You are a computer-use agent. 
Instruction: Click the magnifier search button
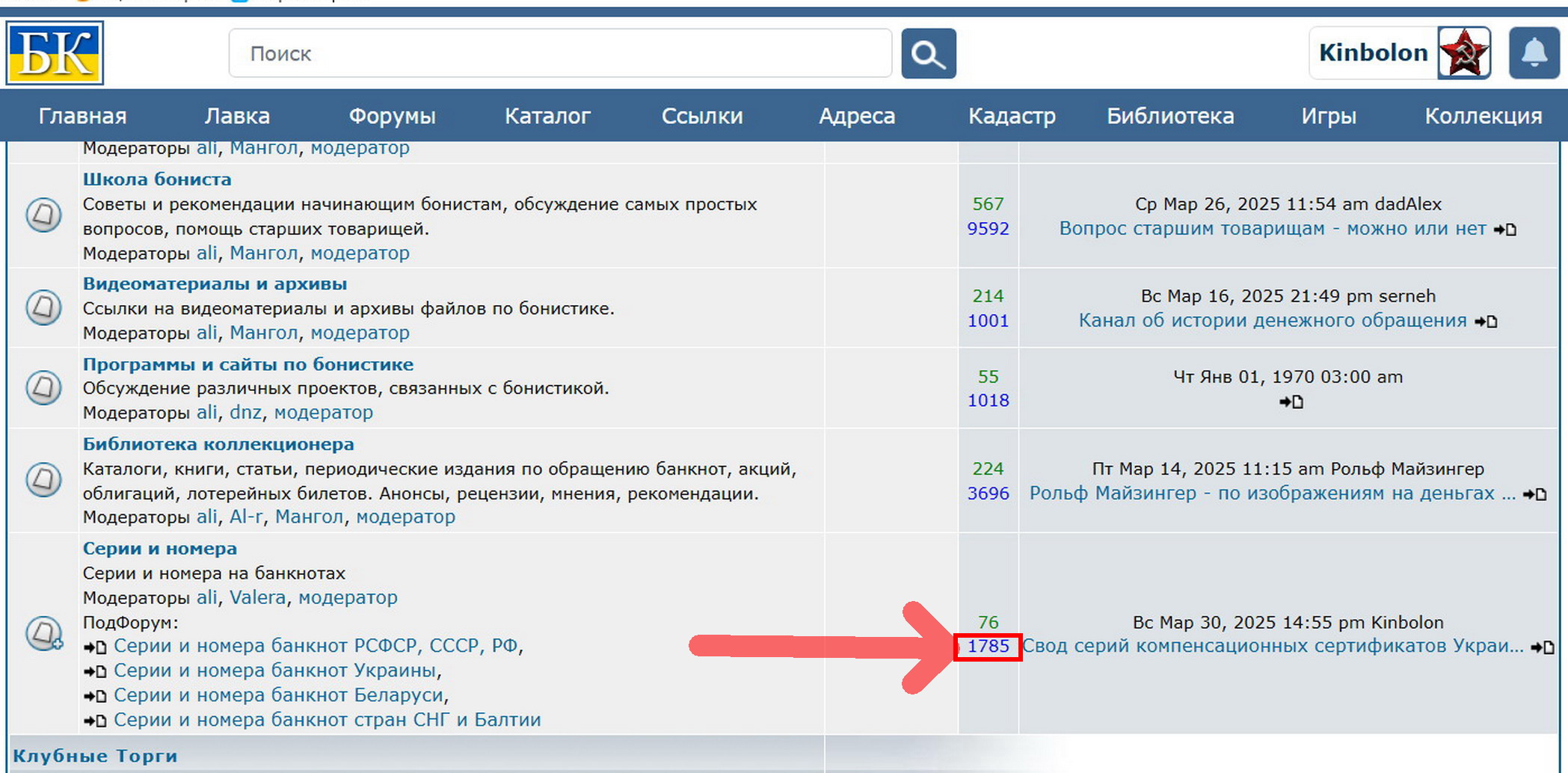(928, 54)
